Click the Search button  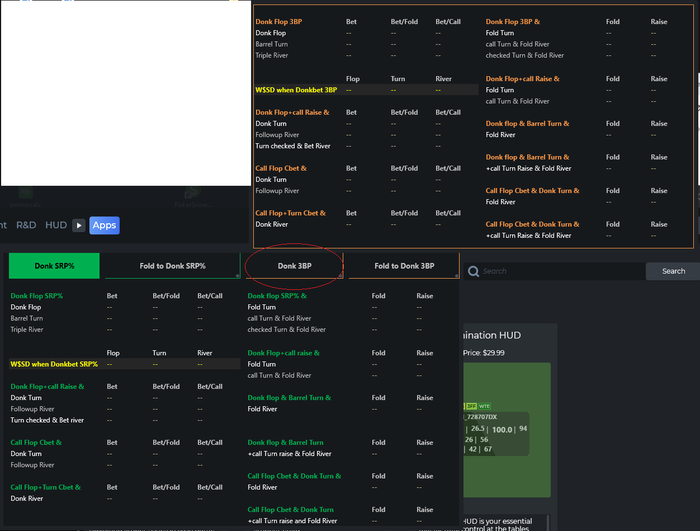click(673, 271)
